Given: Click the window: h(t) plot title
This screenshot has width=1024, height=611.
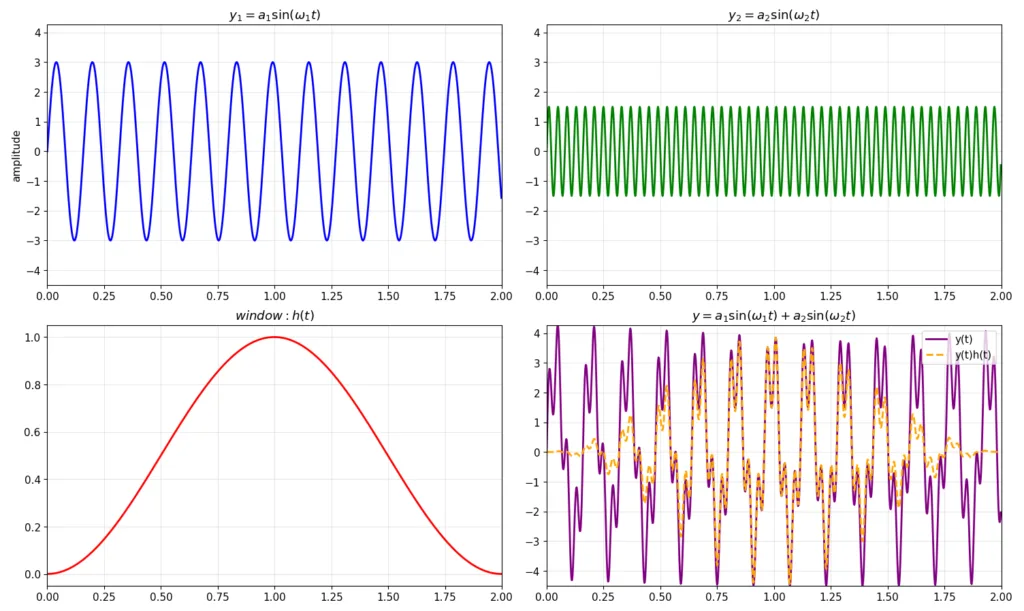Looking at the screenshot, I should 274,316.
